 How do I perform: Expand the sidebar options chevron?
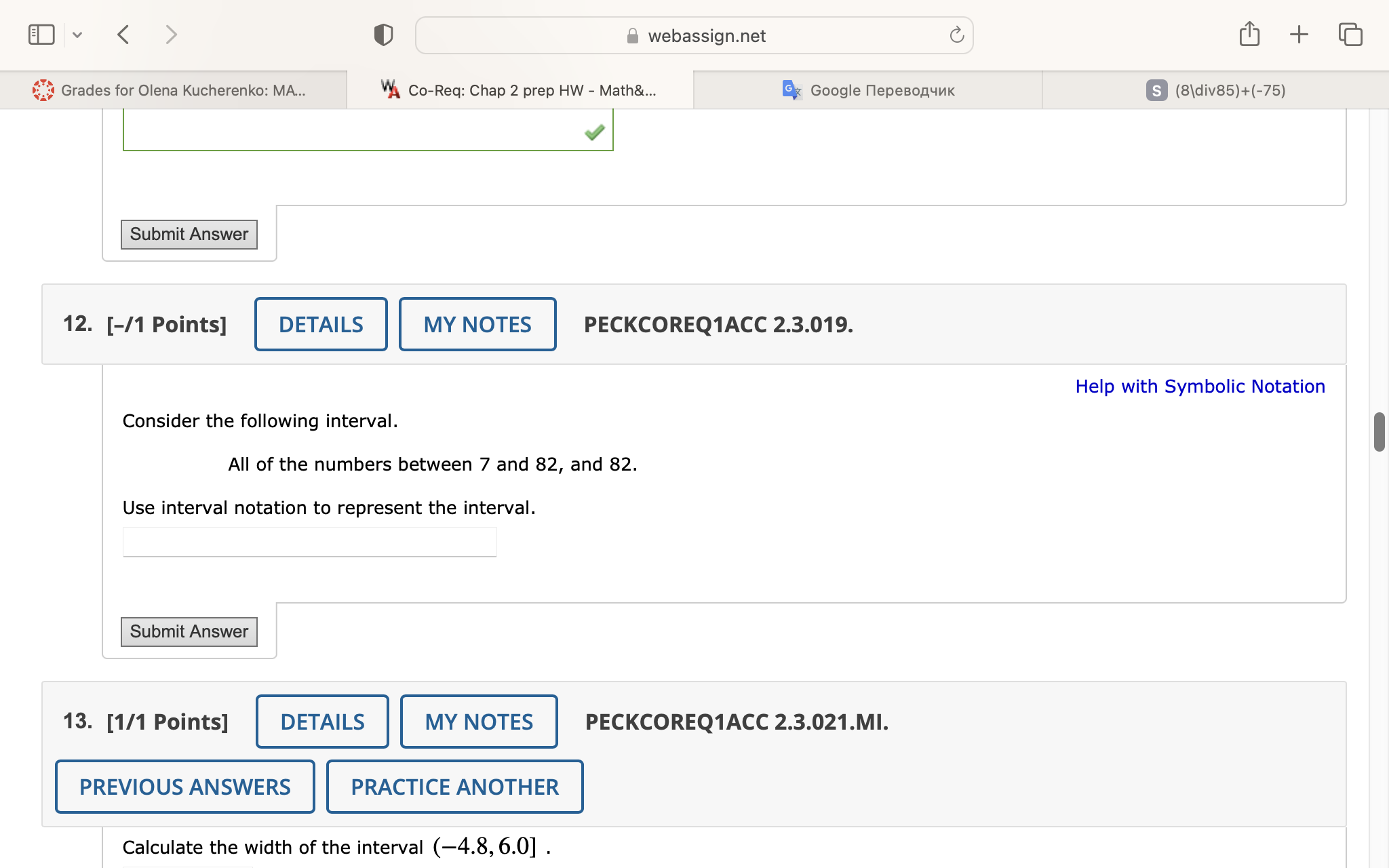pos(77,35)
